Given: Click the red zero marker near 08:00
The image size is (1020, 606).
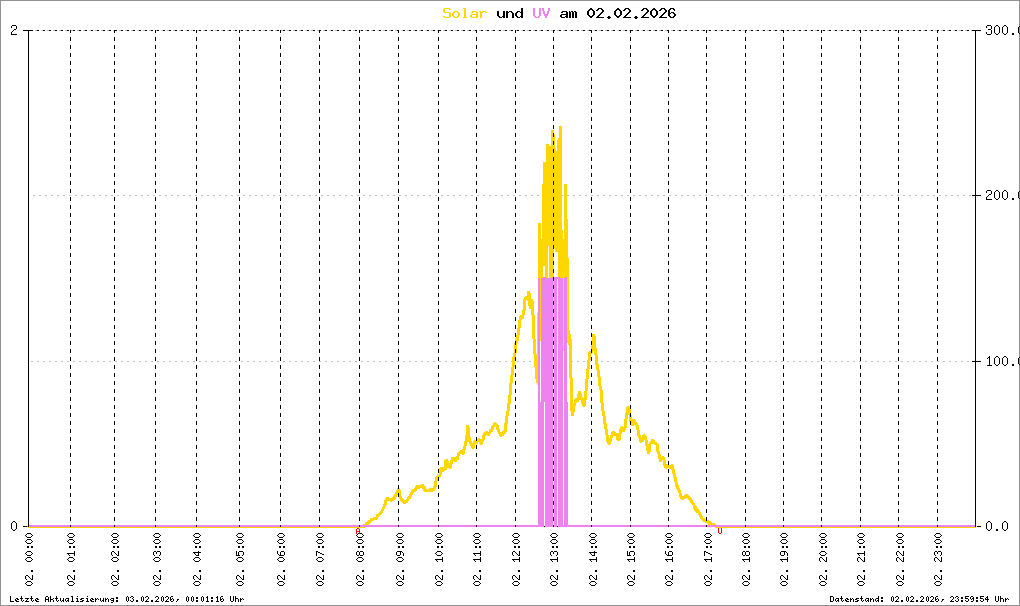Looking at the screenshot, I should click(x=358, y=530).
